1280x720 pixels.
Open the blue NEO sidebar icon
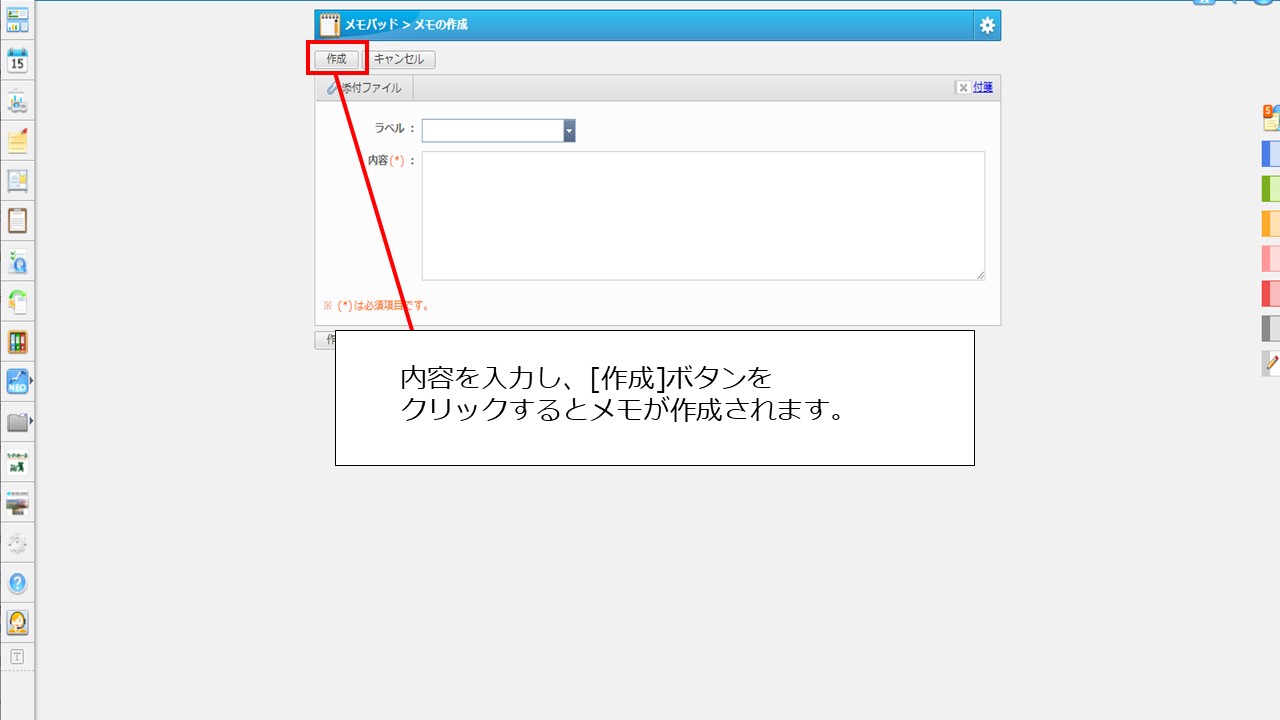click(17, 381)
